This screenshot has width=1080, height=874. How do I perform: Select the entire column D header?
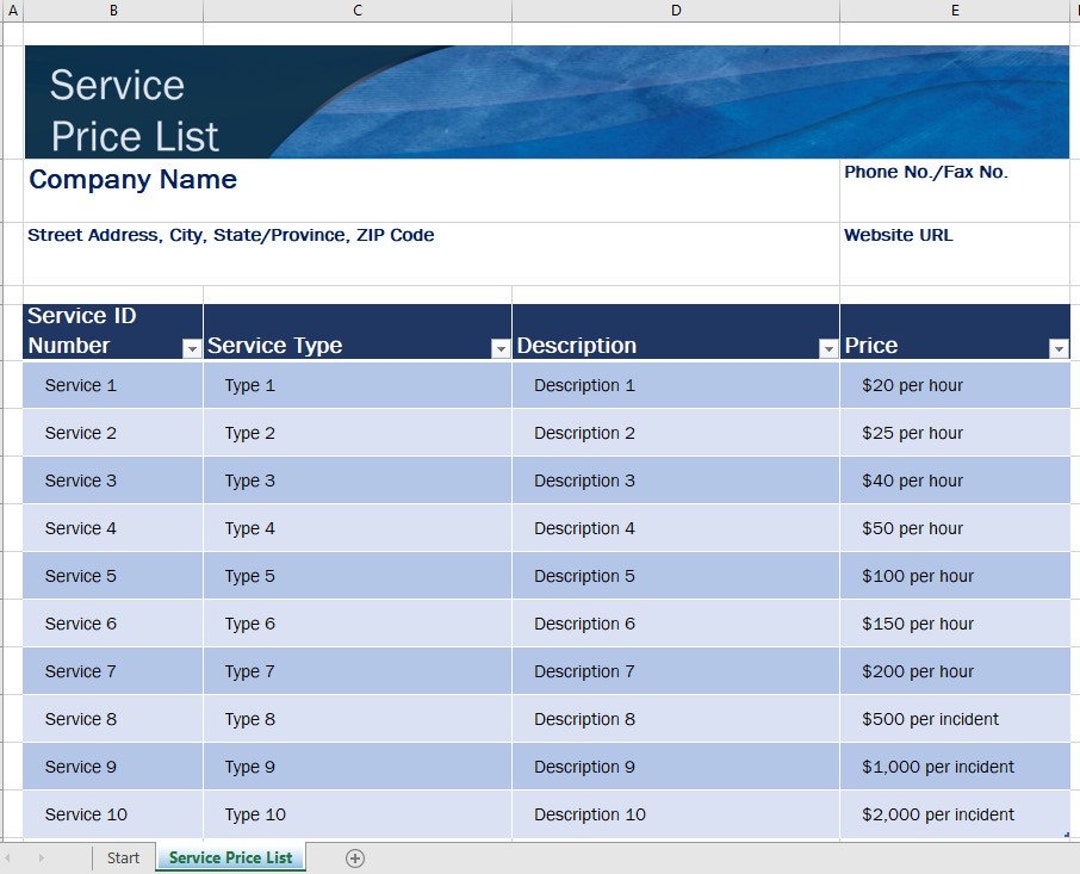point(676,10)
